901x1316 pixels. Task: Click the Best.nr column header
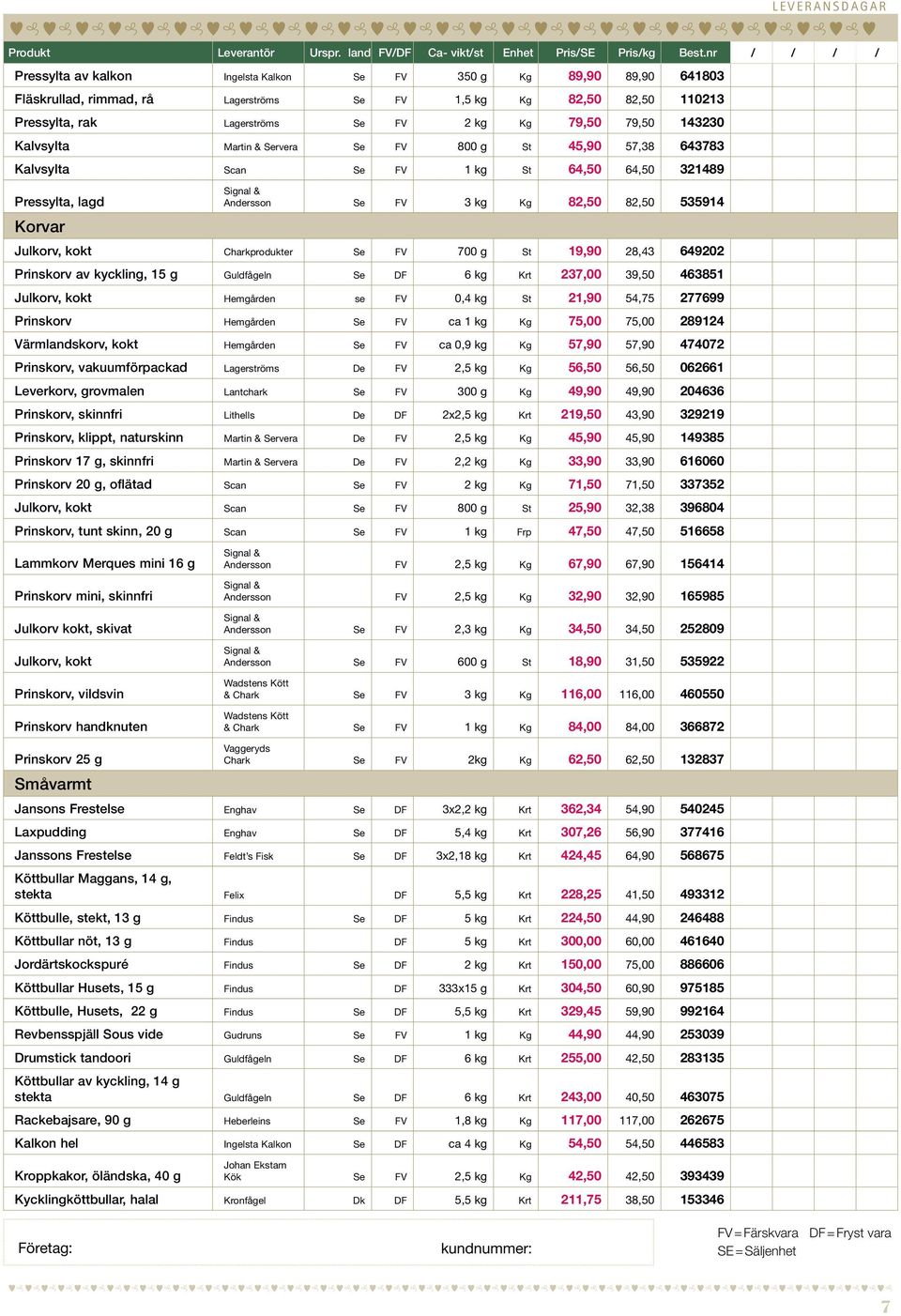(x=698, y=53)
